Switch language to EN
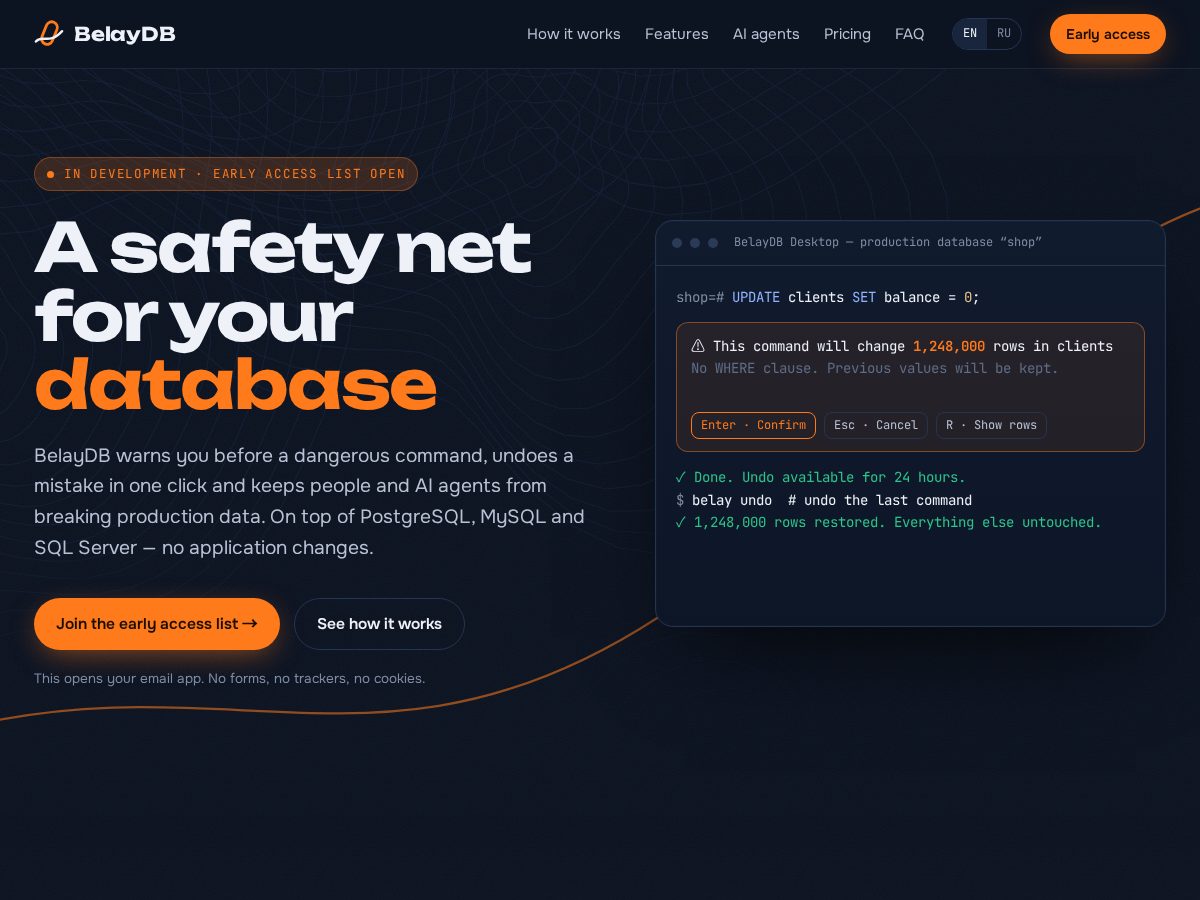 970,34
